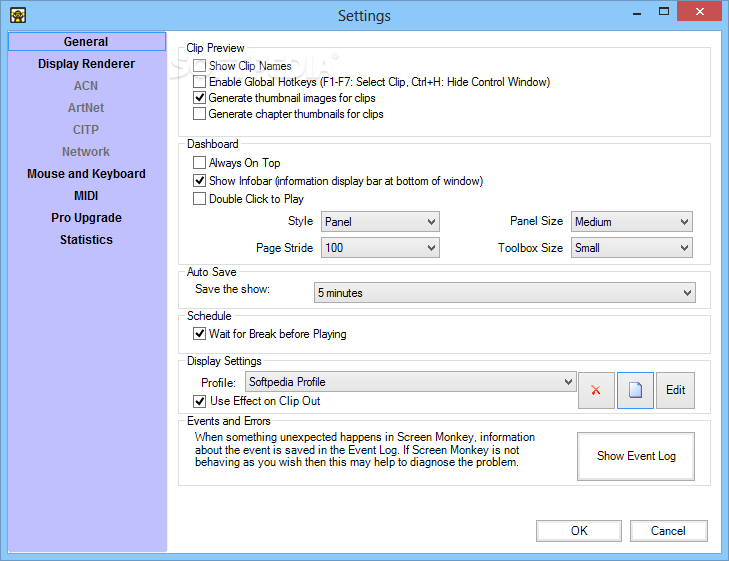Open the Save the show interval dropdown
Screen dimensions: 729x561
point(505,293)
